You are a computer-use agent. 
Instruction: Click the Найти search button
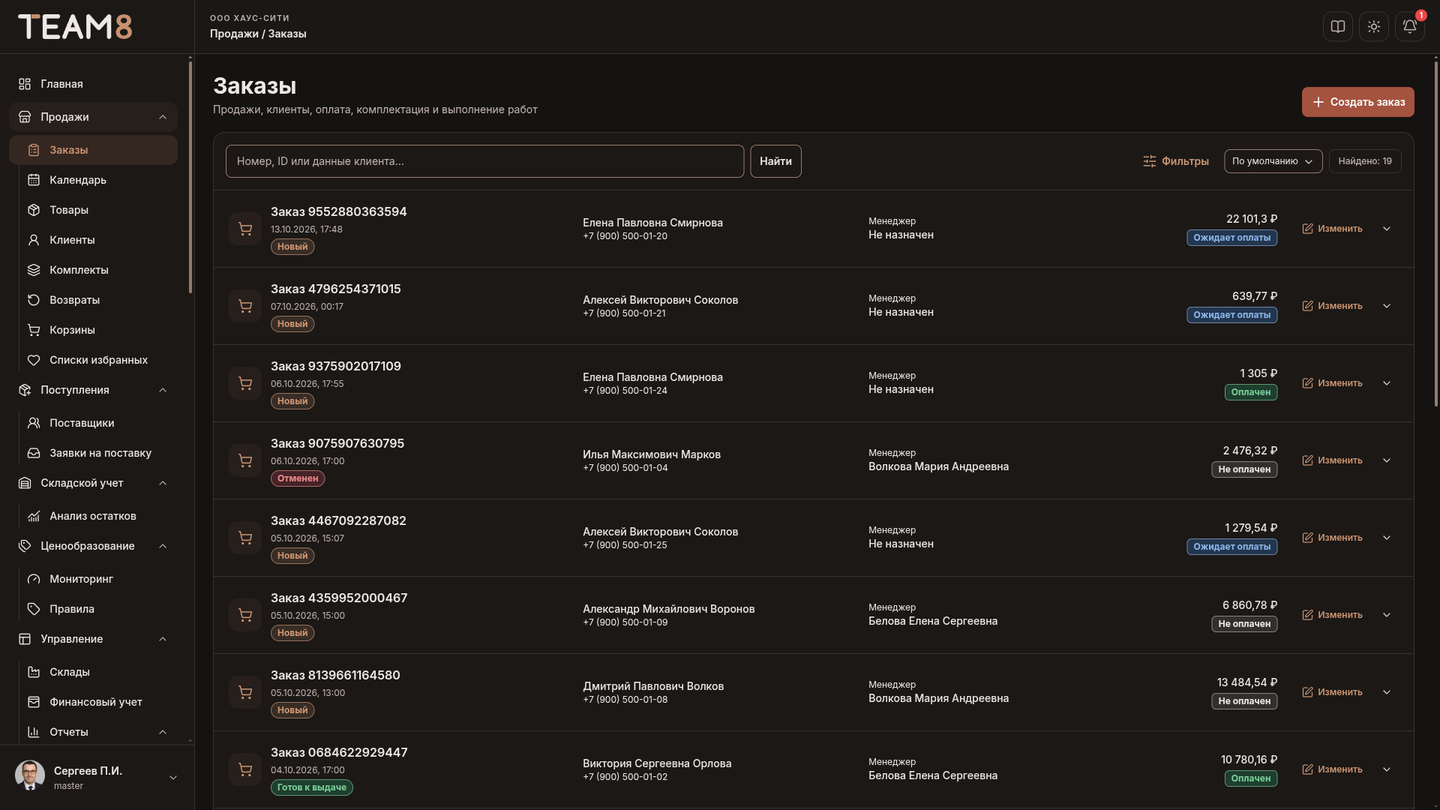click(x=776, y=161)
